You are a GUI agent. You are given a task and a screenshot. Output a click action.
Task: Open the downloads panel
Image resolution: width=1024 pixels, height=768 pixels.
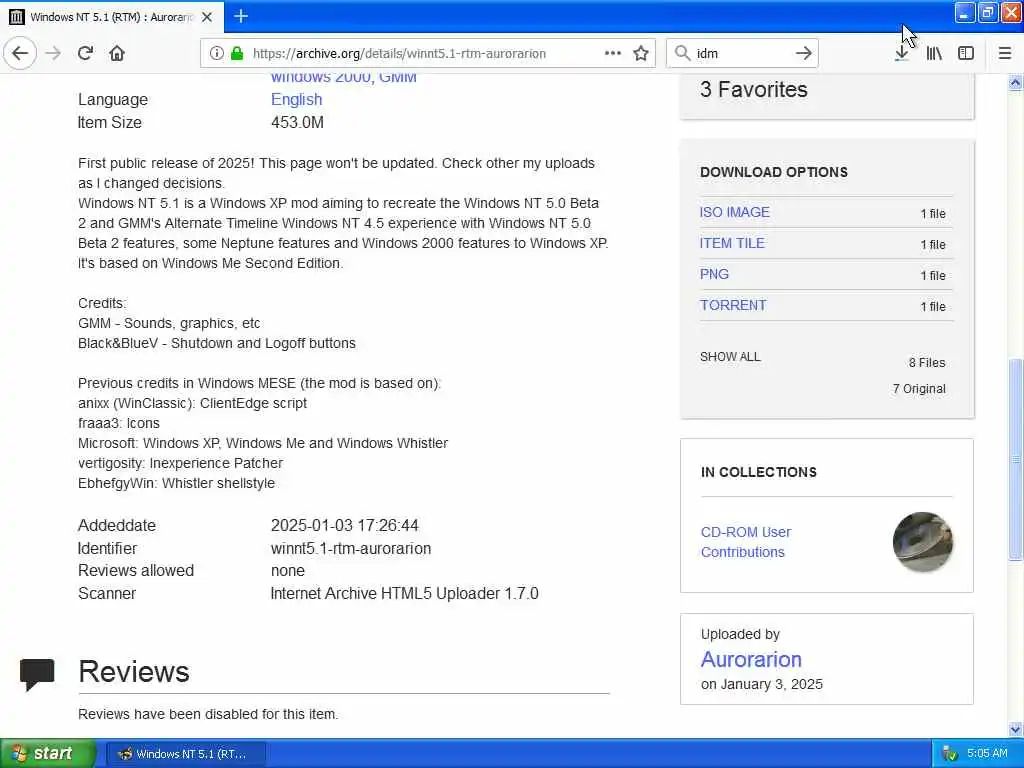[x=901, y=53]
